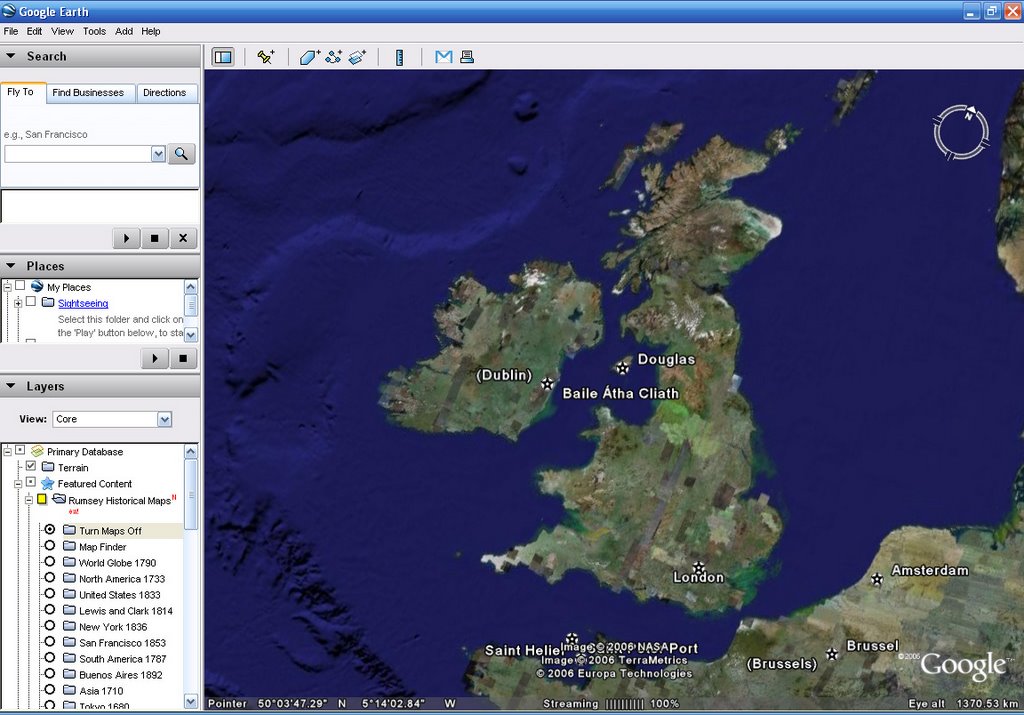
Task: Stop the Places tour
Action: pos(184,358)
